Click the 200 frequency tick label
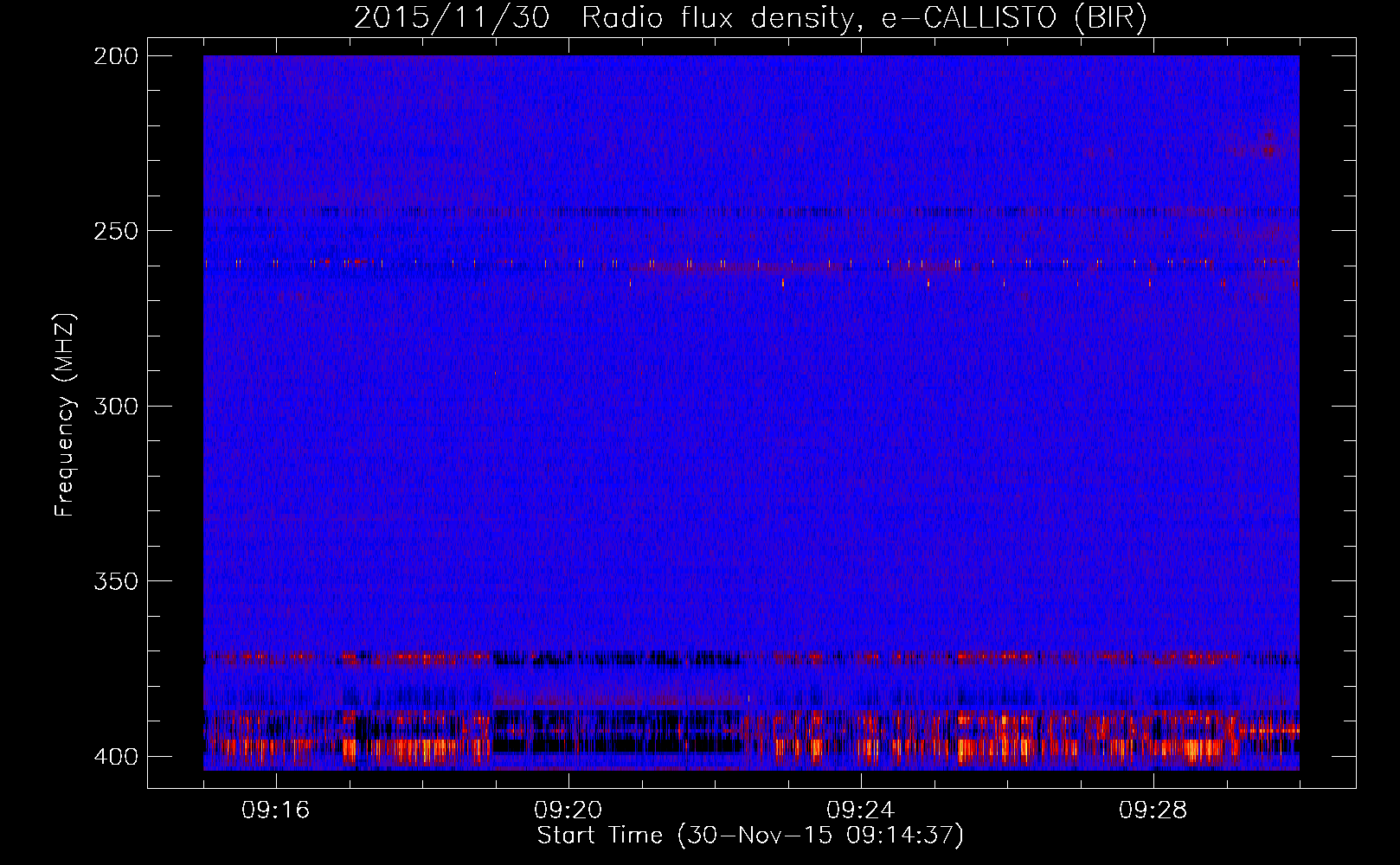 [115, 56]
